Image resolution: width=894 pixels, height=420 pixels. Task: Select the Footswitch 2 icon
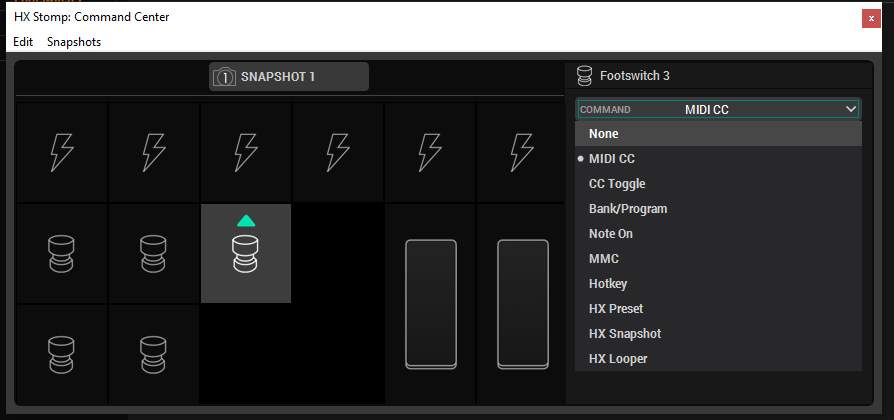tap(153, 254)
